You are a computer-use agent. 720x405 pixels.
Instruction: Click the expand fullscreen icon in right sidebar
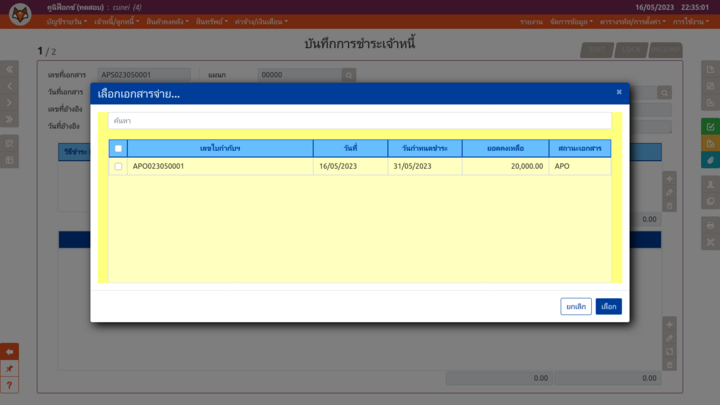tap(710, 242)
